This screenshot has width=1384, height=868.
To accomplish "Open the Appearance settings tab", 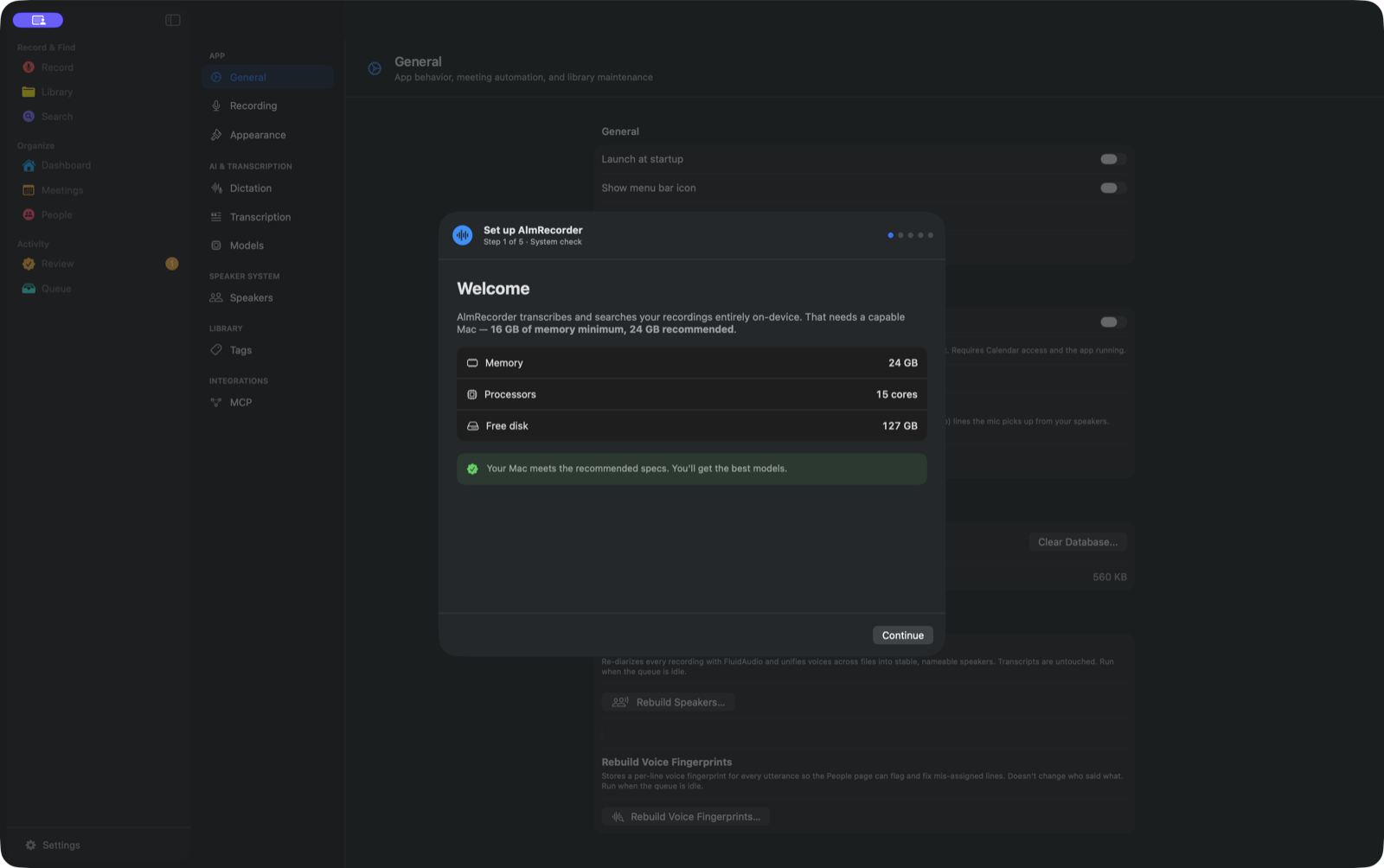I will click(268, 135).
